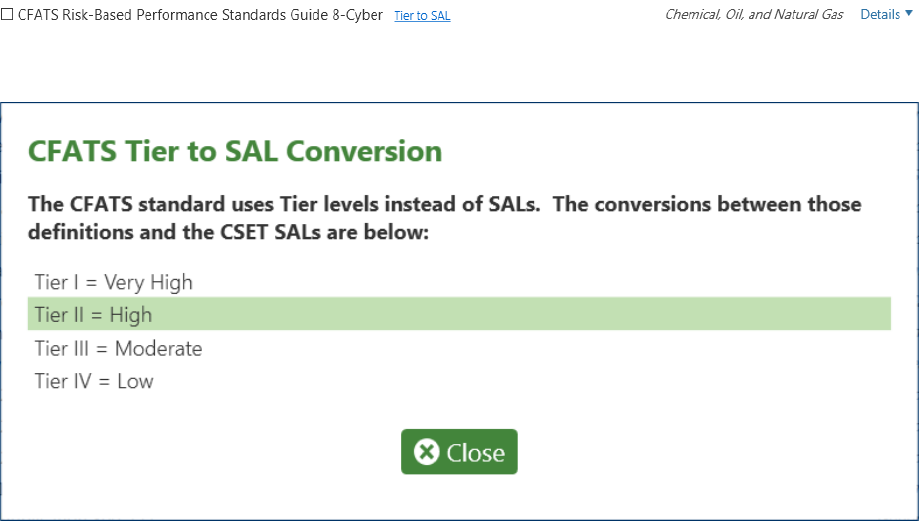Click the green highlight bar right of "High"
The width and height of the screenshot is (919, 521).
pos(520,314)
